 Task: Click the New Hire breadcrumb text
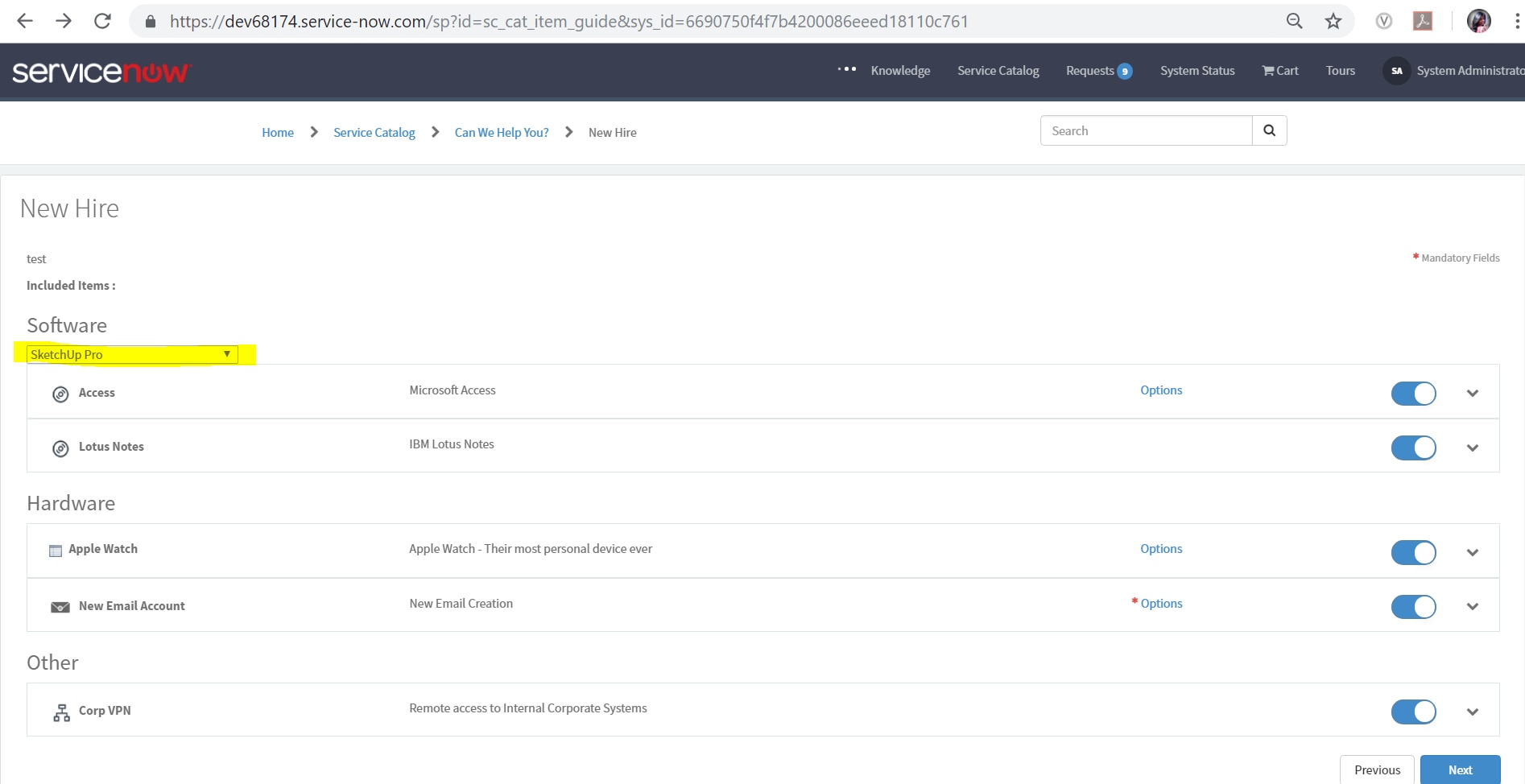[612, 132]
